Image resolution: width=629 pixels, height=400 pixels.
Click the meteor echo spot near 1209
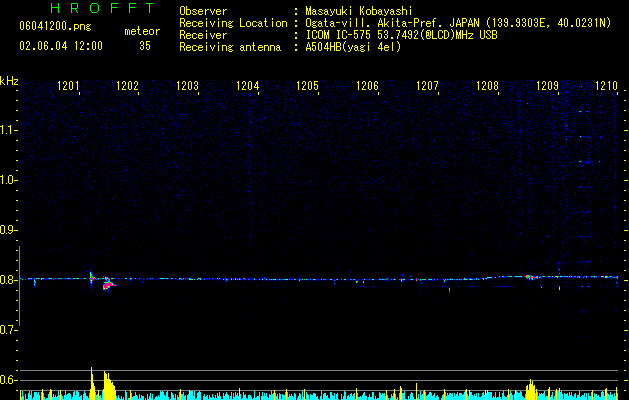click(x=530, y=277)
